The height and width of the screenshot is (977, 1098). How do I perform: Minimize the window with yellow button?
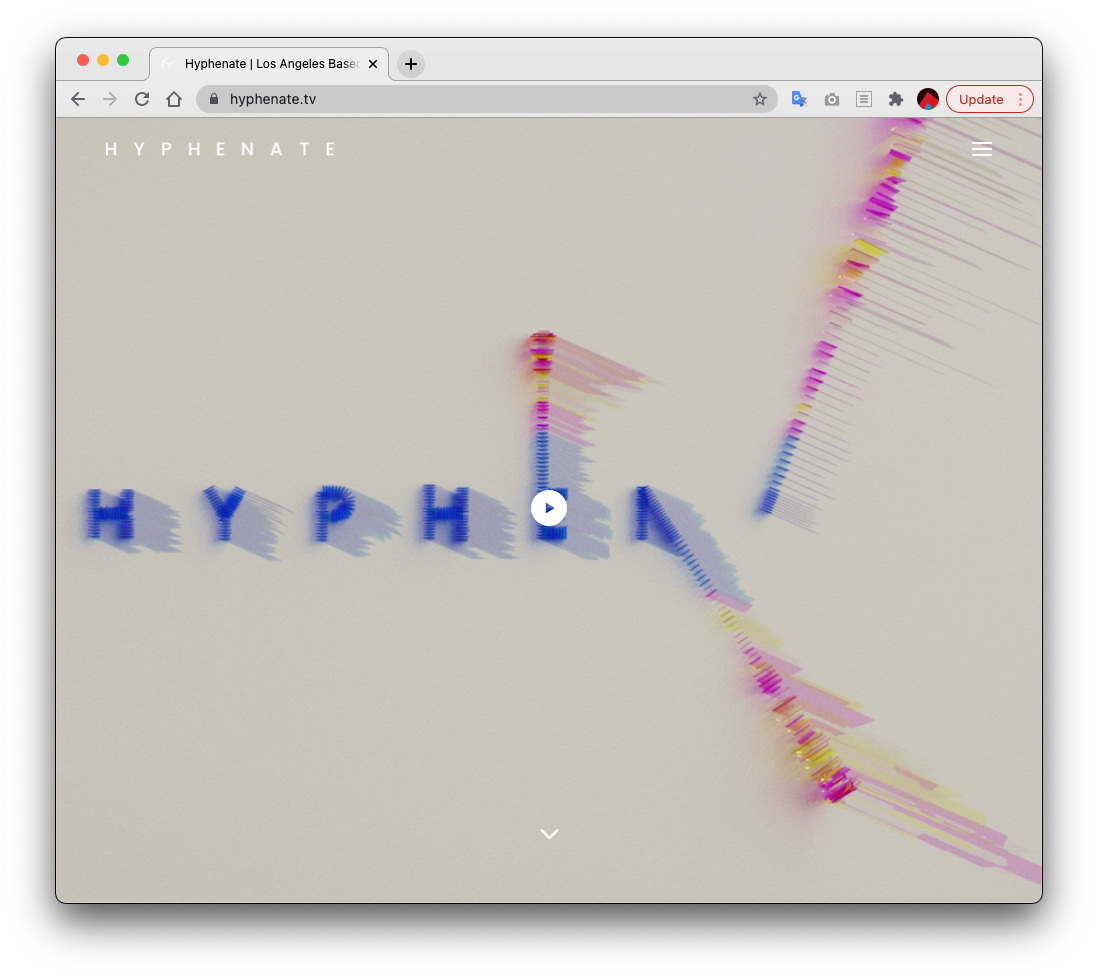pos(103,60)
